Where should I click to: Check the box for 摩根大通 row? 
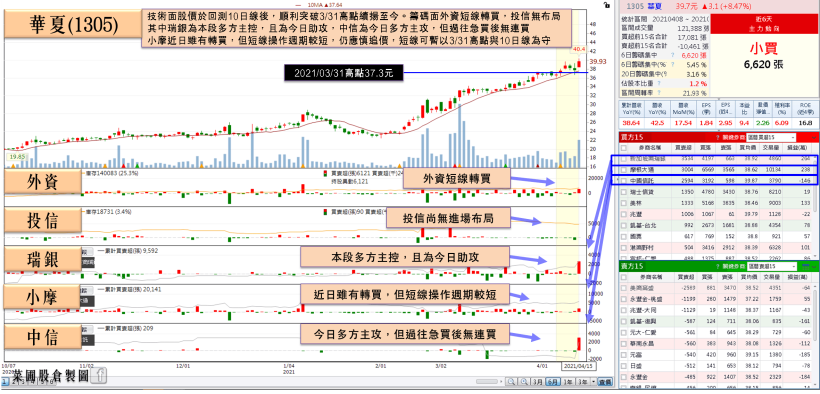tap(623, 170)
